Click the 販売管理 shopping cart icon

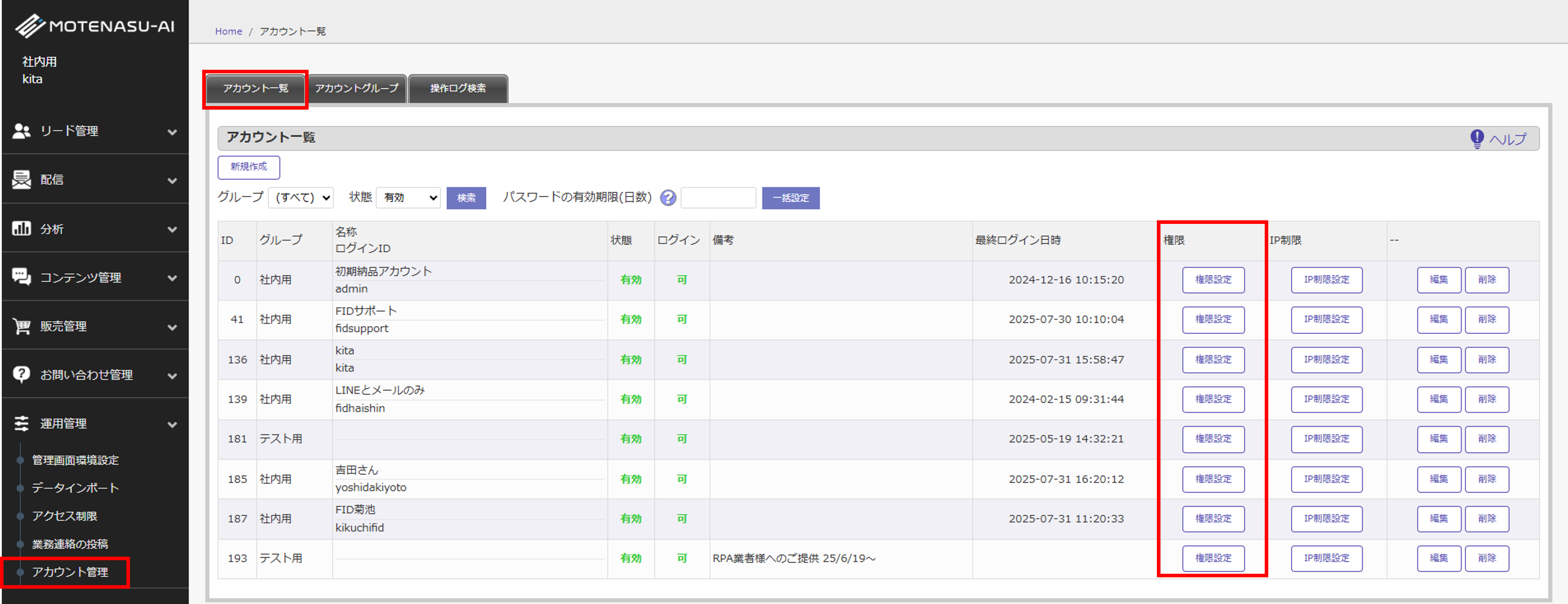coord(21,326)
